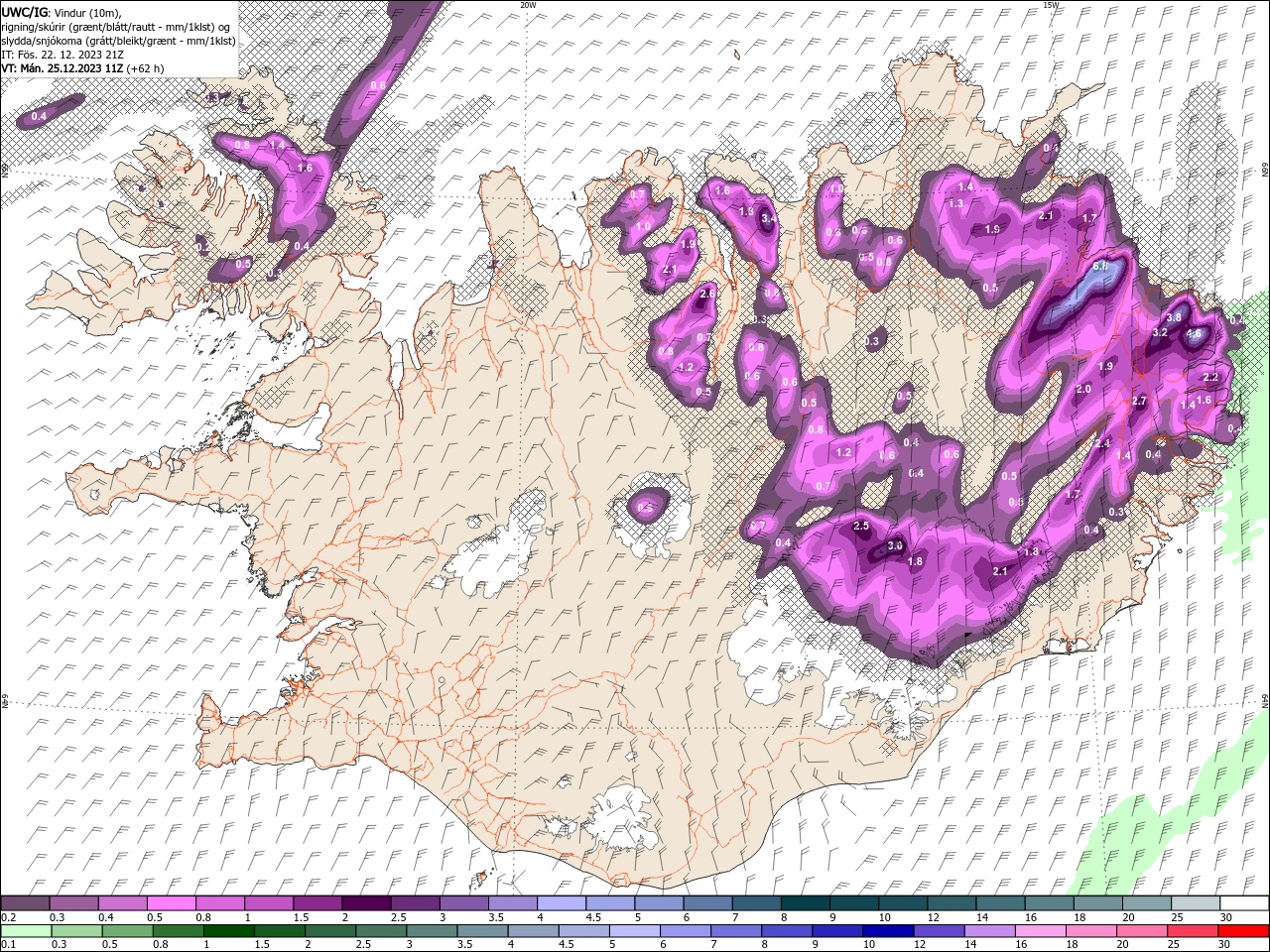Click the line 'slydda/snjókoma (grátt/bleikt/grænt - mm/1klst)'
The width and height of the screenshot is (1270, 952).
(x=118, y=41)
